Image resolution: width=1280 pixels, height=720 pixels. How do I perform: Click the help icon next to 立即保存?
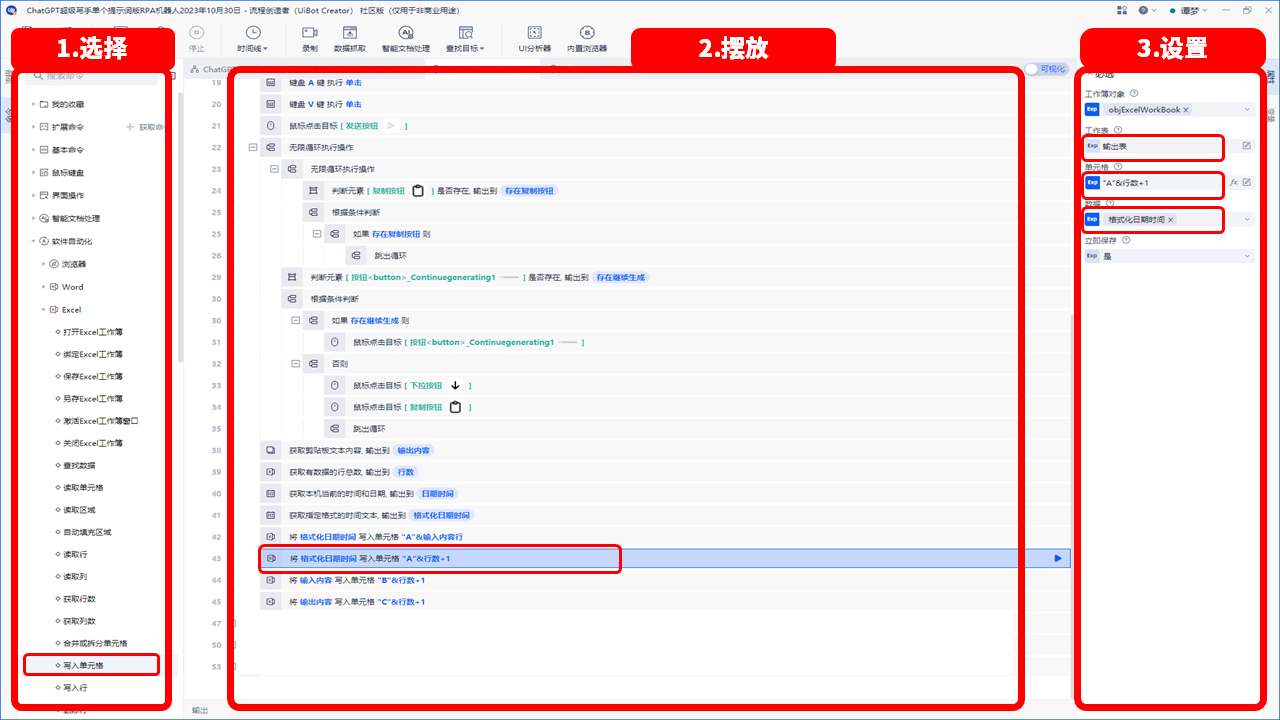1127,240
